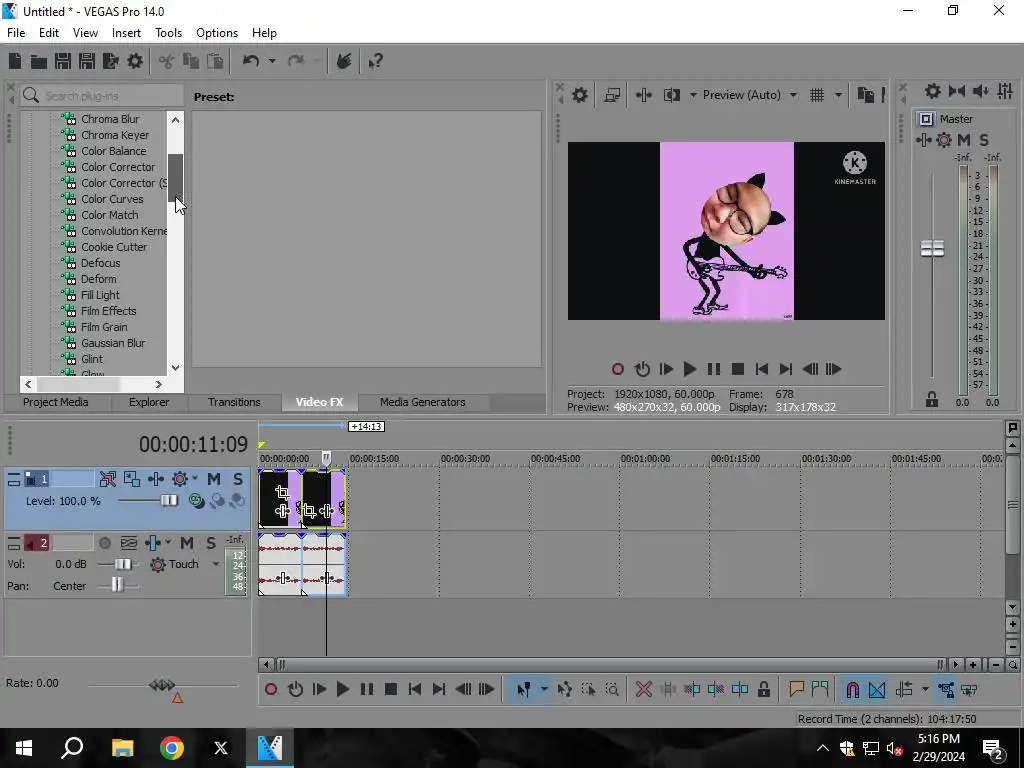This screenshot has width=1024, height=768.
Task: Open a project with the folder icon
Action: click(x=39, y=61)
